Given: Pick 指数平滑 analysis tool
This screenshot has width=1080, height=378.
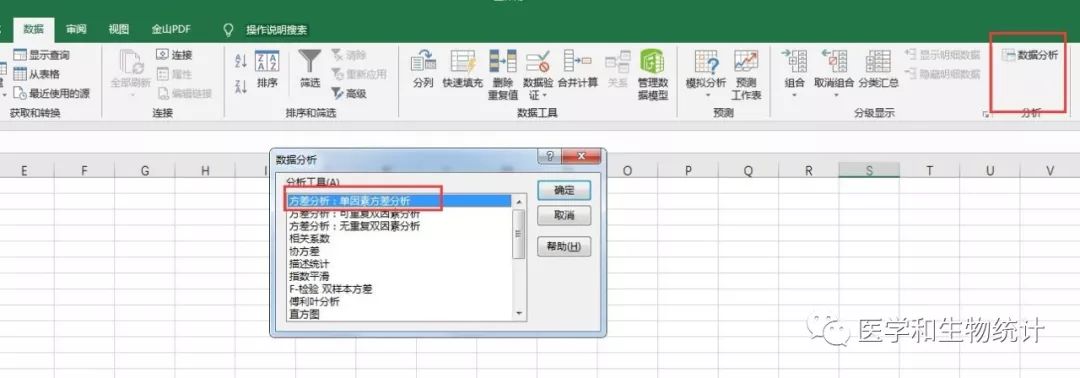Looking at the screenshot, I should coord(398,276).
